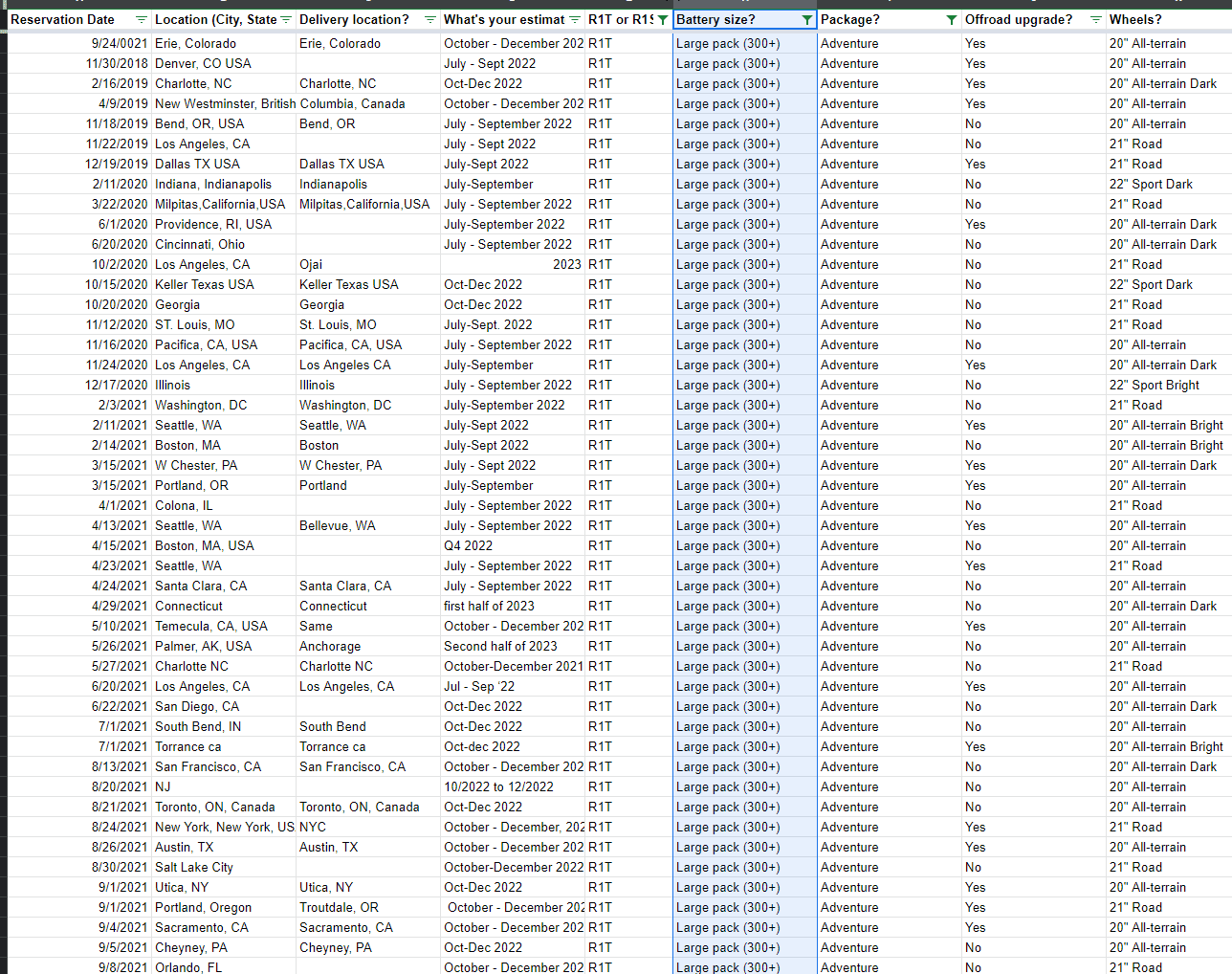The height and width of the screenshot is (974, 1232).
Task: Click the 2023 estimate cell
Action: coord(513,265)
